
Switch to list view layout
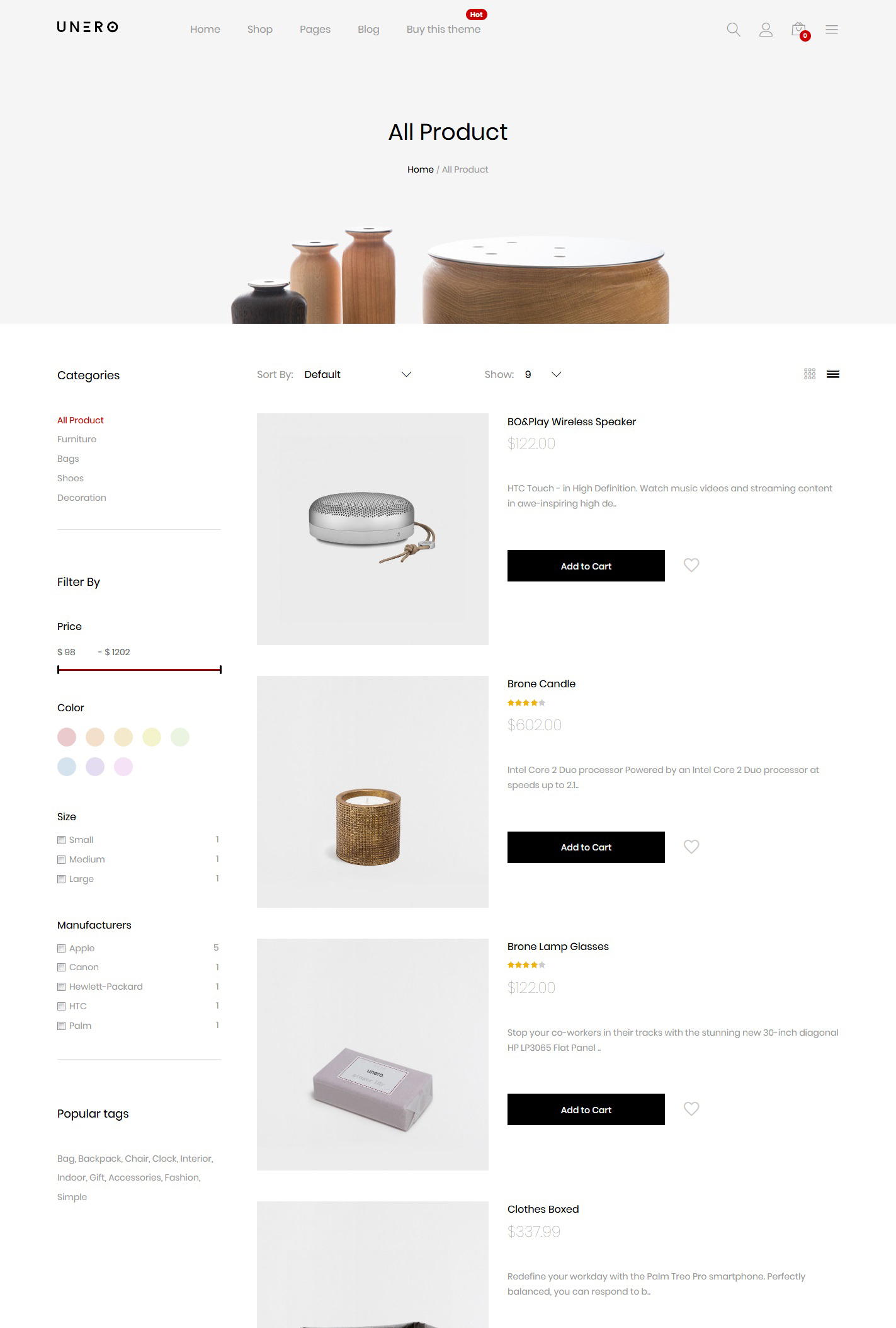pos(833,374)
